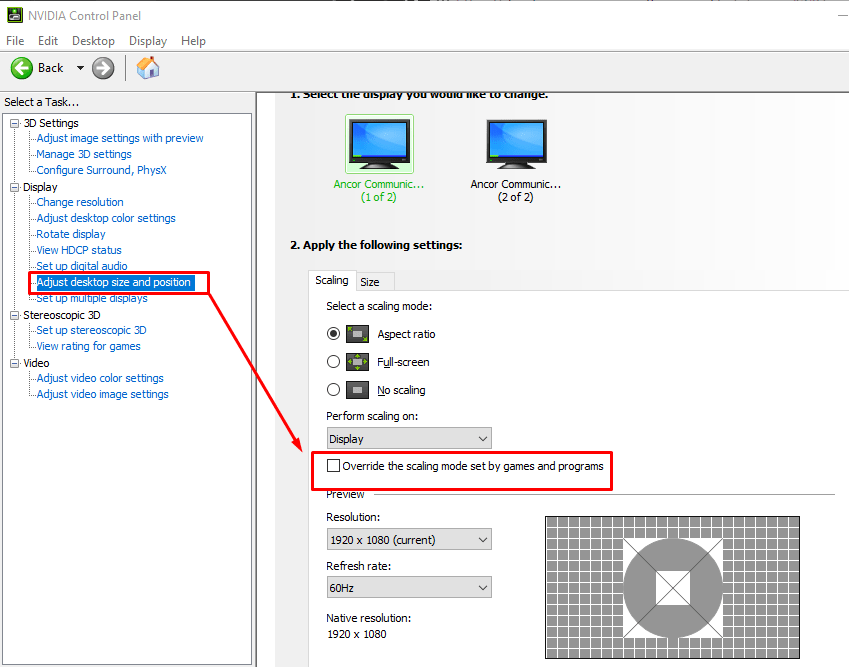This screenshot has width=849, height=667.
Task: Click the grayed Forward arrow icon
Action: coord(102,67)
